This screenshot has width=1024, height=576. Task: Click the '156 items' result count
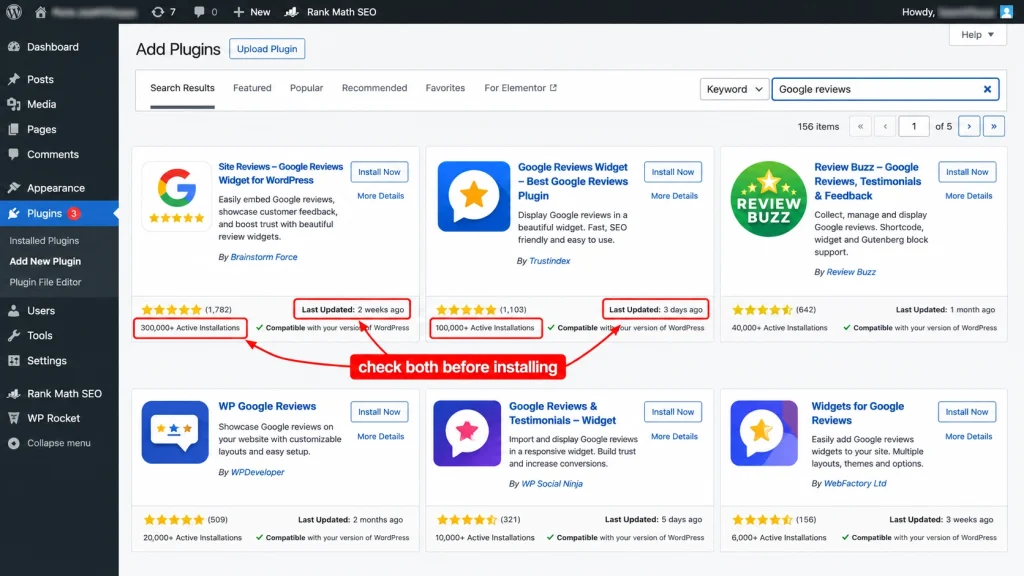[x=818, y=127]
